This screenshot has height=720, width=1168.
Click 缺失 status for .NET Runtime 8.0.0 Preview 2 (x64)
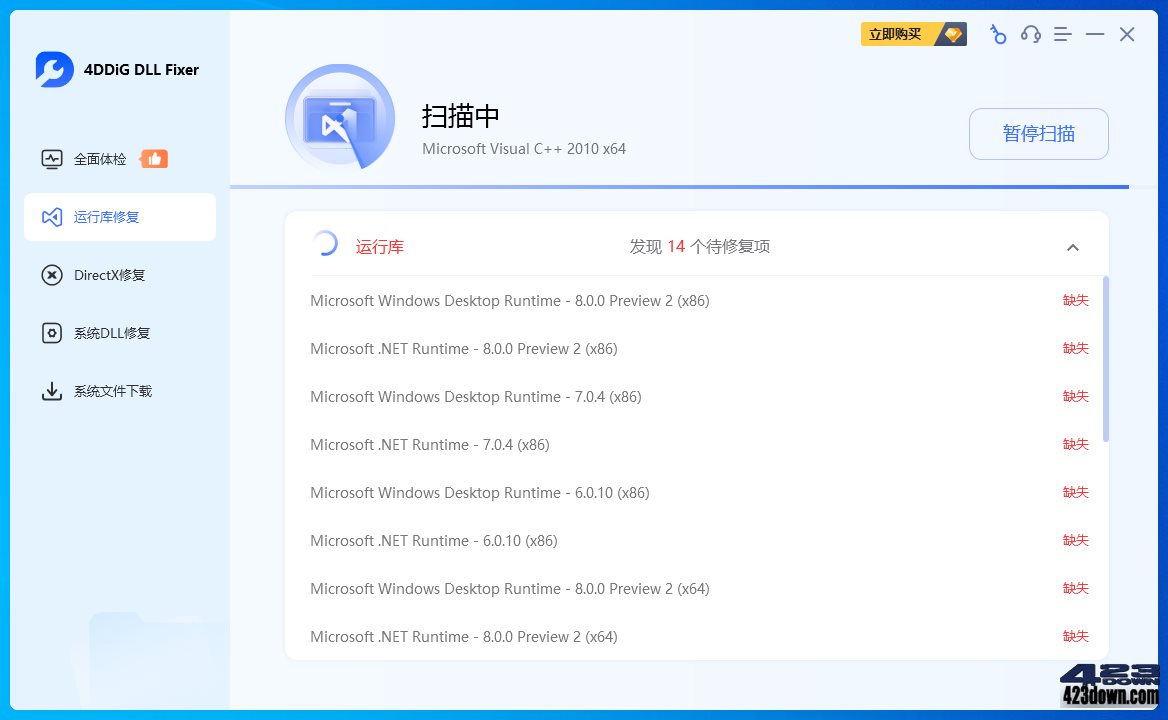(x=1076, y=636)
